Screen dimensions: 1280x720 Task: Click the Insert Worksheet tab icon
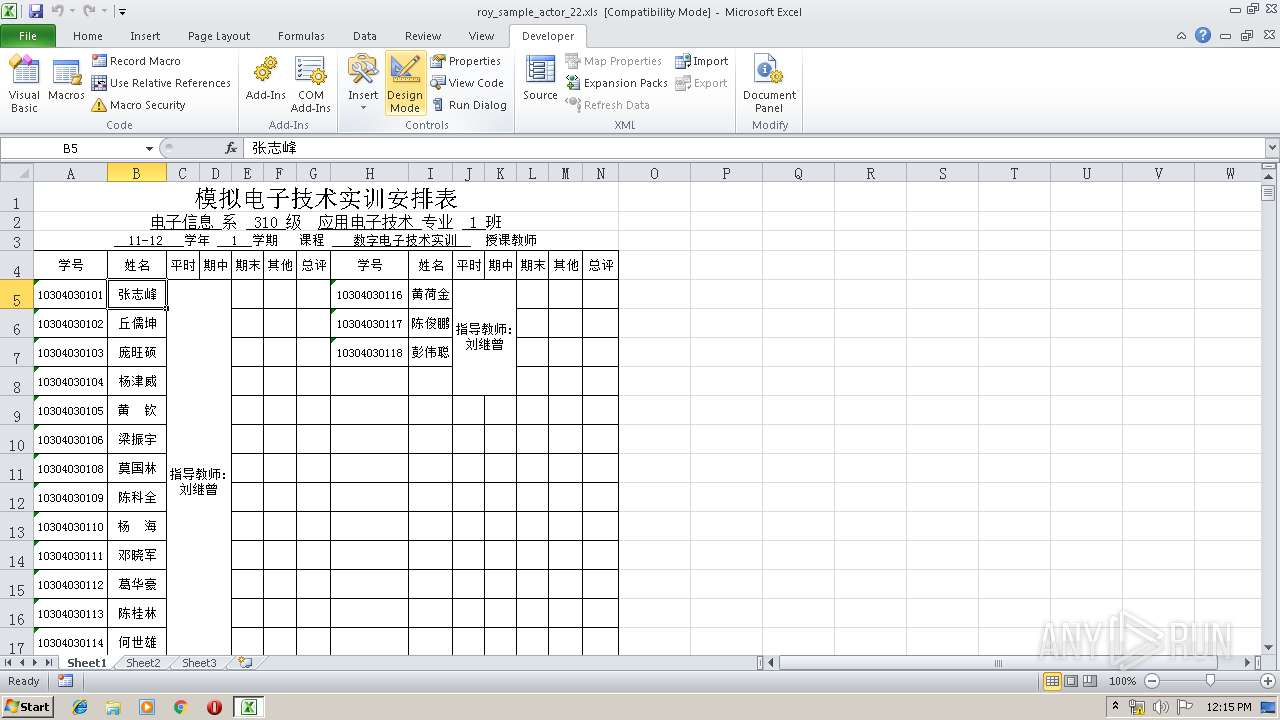[244, 663]
